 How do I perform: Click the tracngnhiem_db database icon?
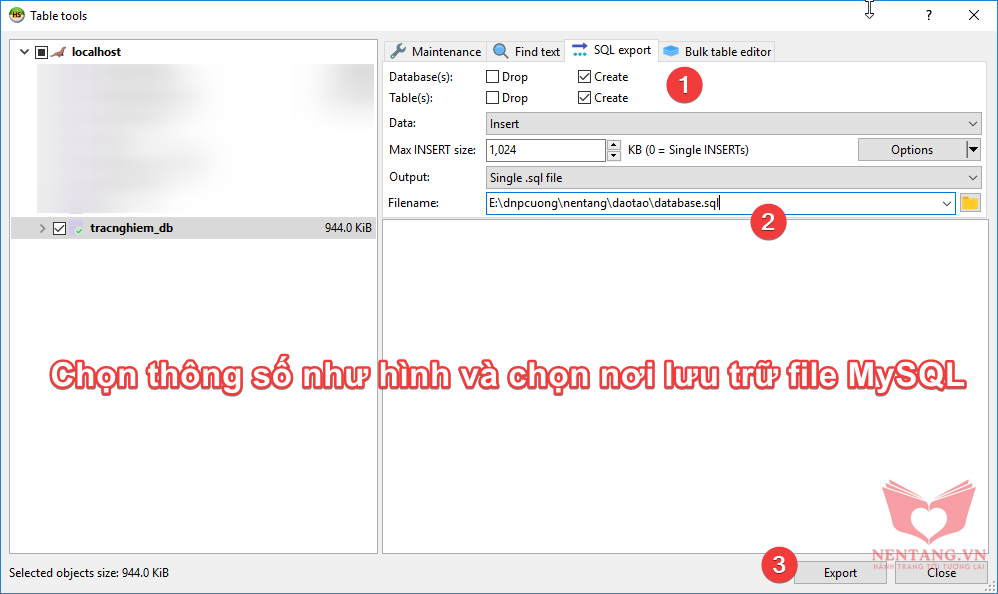coord(78,229)
